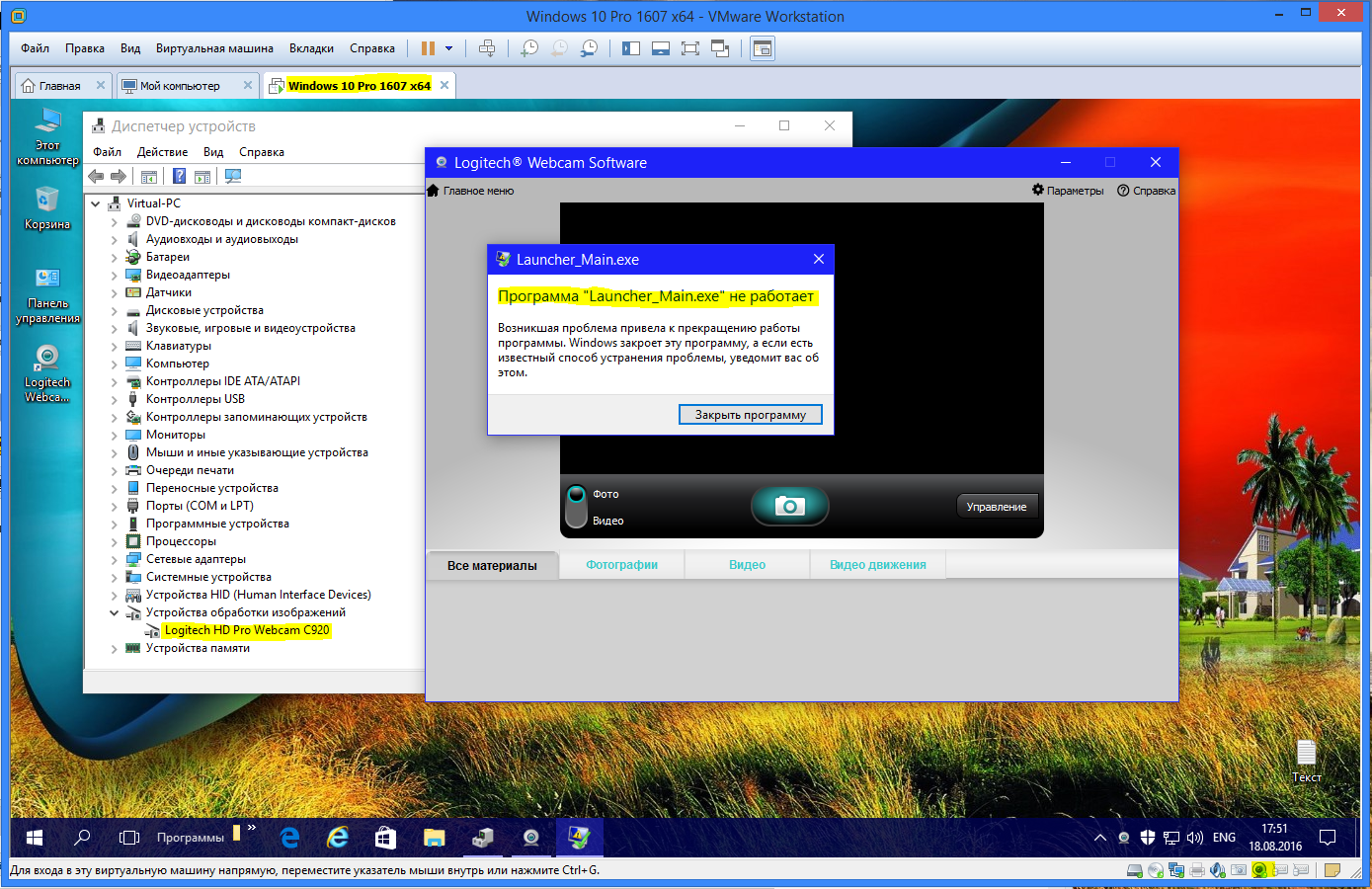Viewport: 1372px width, 889px height.
Task: Switch to the Мой компьютер tab
Action: click(180, 86)
